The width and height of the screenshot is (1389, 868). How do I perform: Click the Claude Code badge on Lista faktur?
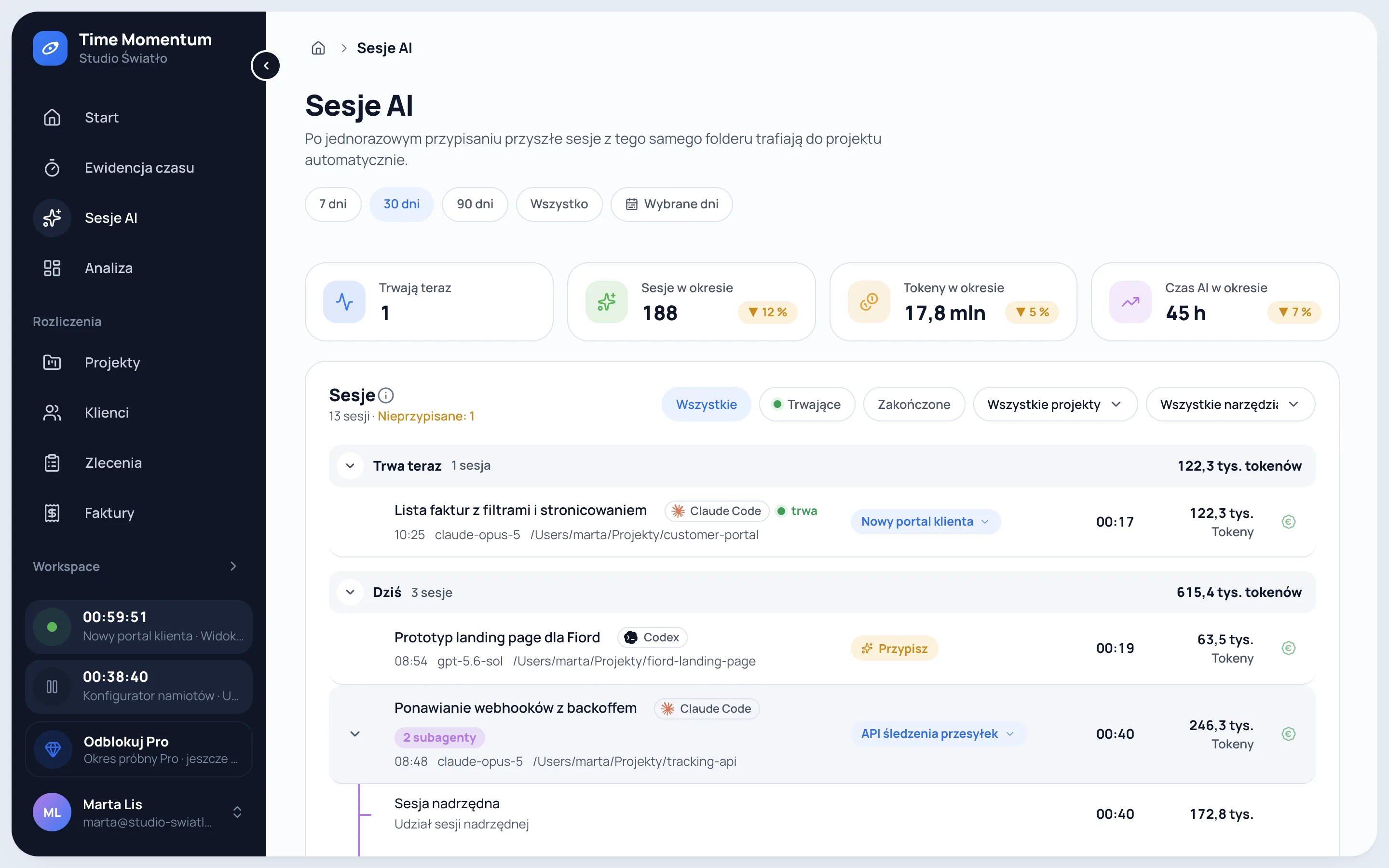(717, 511)
